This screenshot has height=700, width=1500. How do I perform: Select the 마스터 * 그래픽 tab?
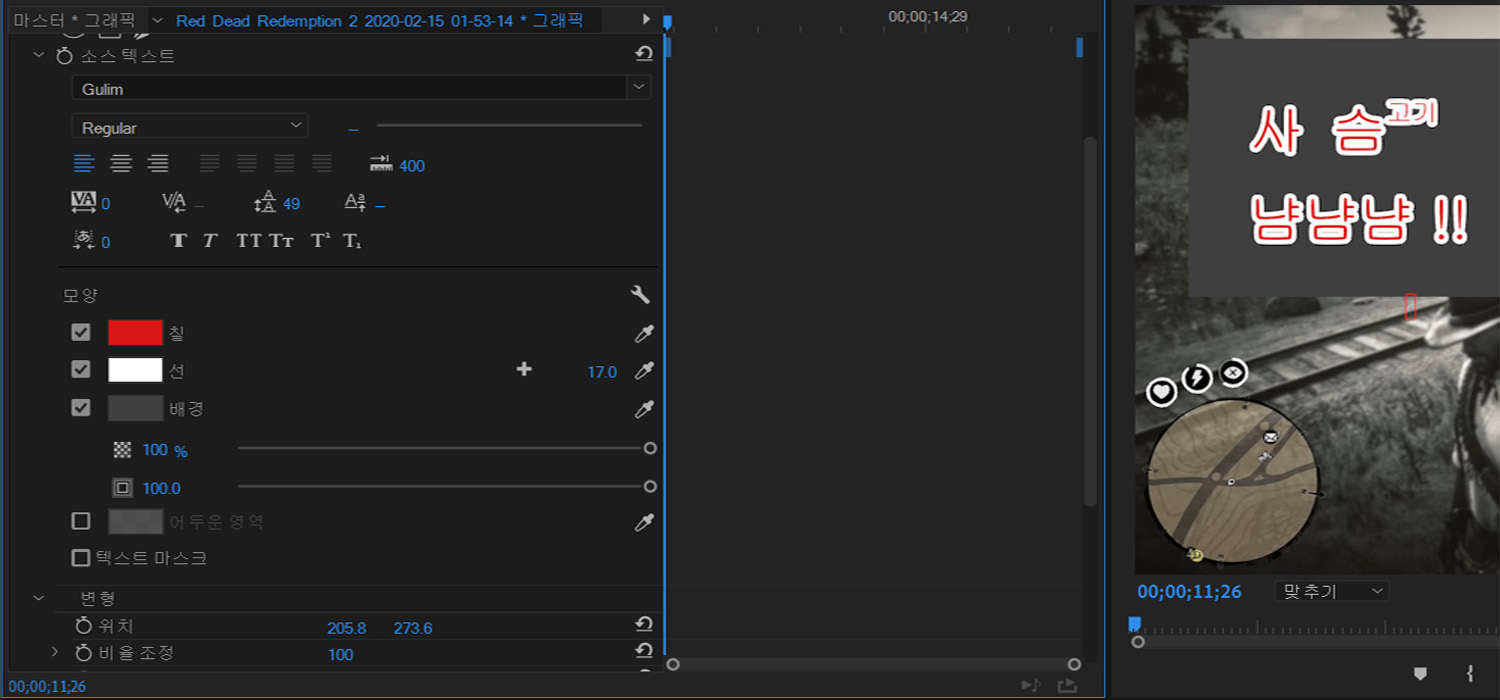click(74, 19)
